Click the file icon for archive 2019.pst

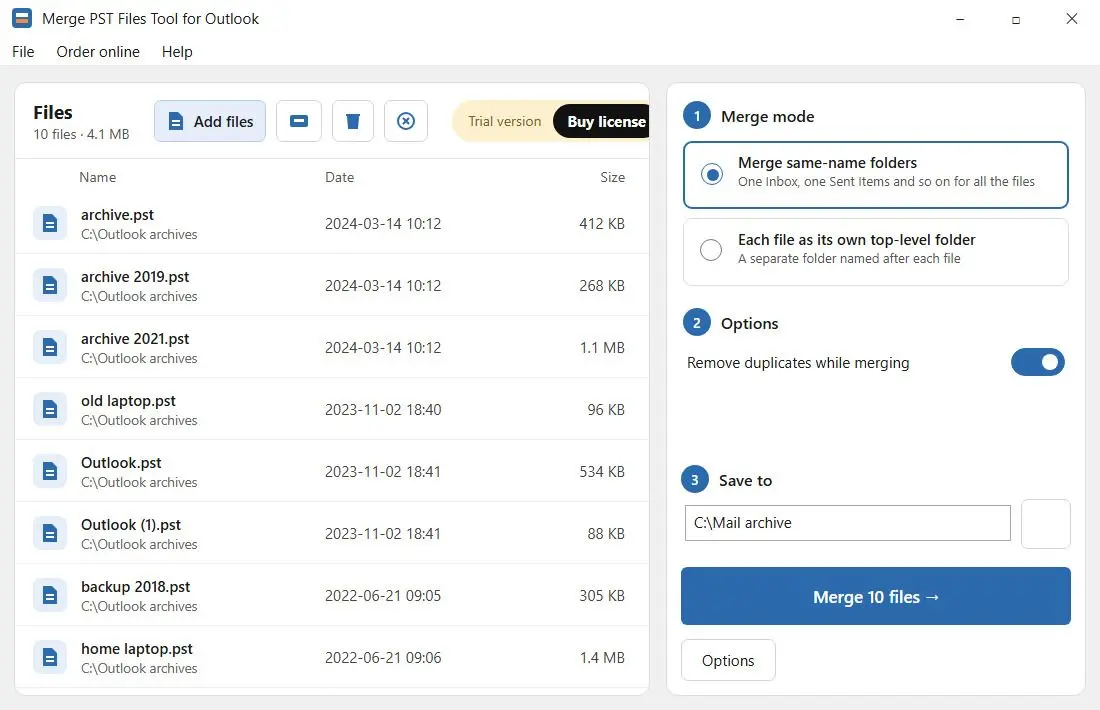point(50,286)
